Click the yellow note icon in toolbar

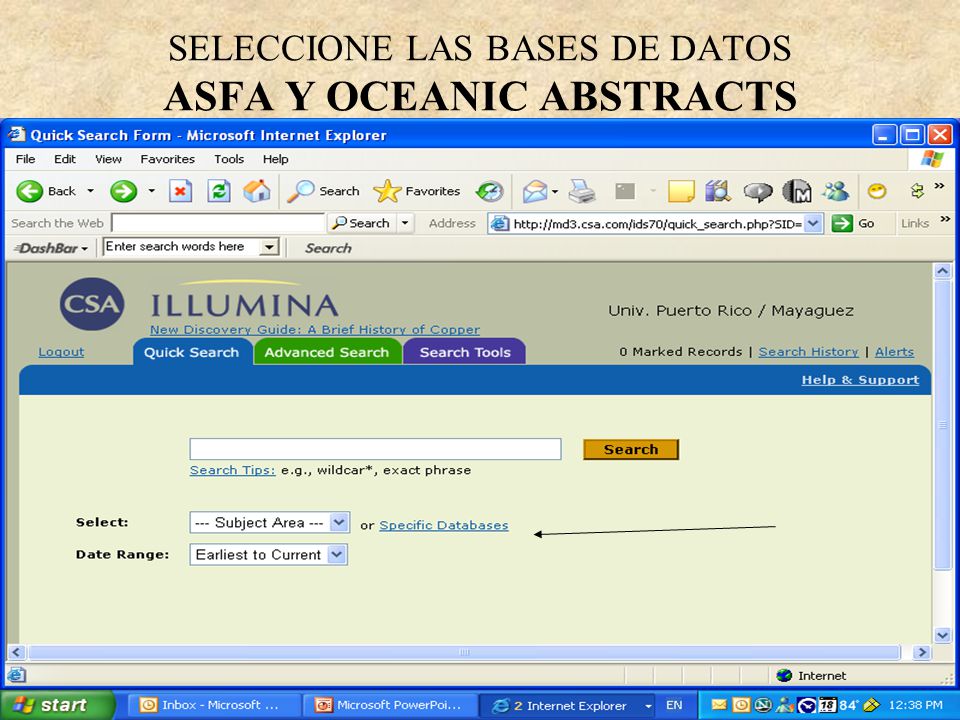(681, 191)
